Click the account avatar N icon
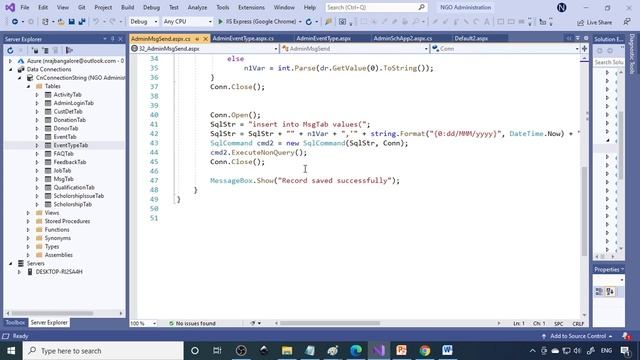The width and height of the screenshot is (640, 360). click(562, 7)
